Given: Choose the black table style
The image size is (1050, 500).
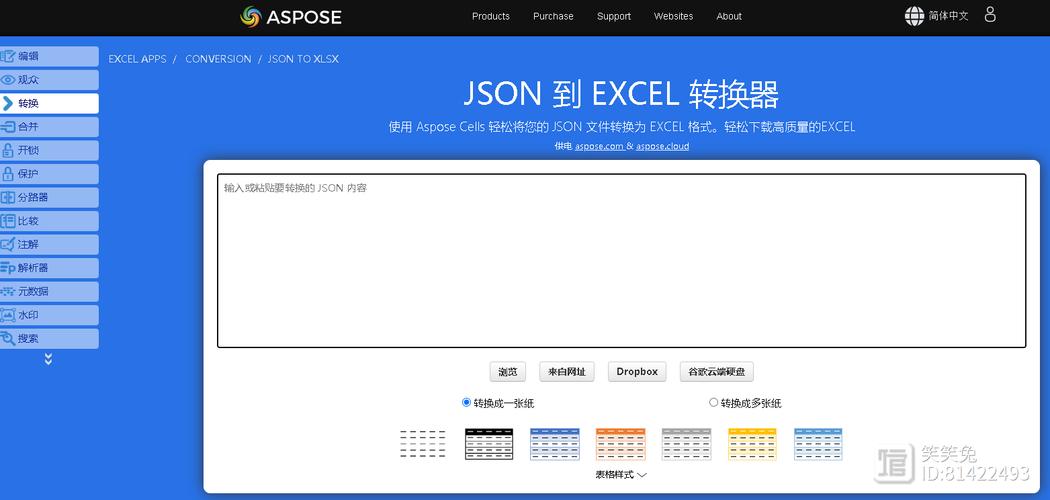Looking at the screenshot, I should pyautogui.click(x=489, y=444).
